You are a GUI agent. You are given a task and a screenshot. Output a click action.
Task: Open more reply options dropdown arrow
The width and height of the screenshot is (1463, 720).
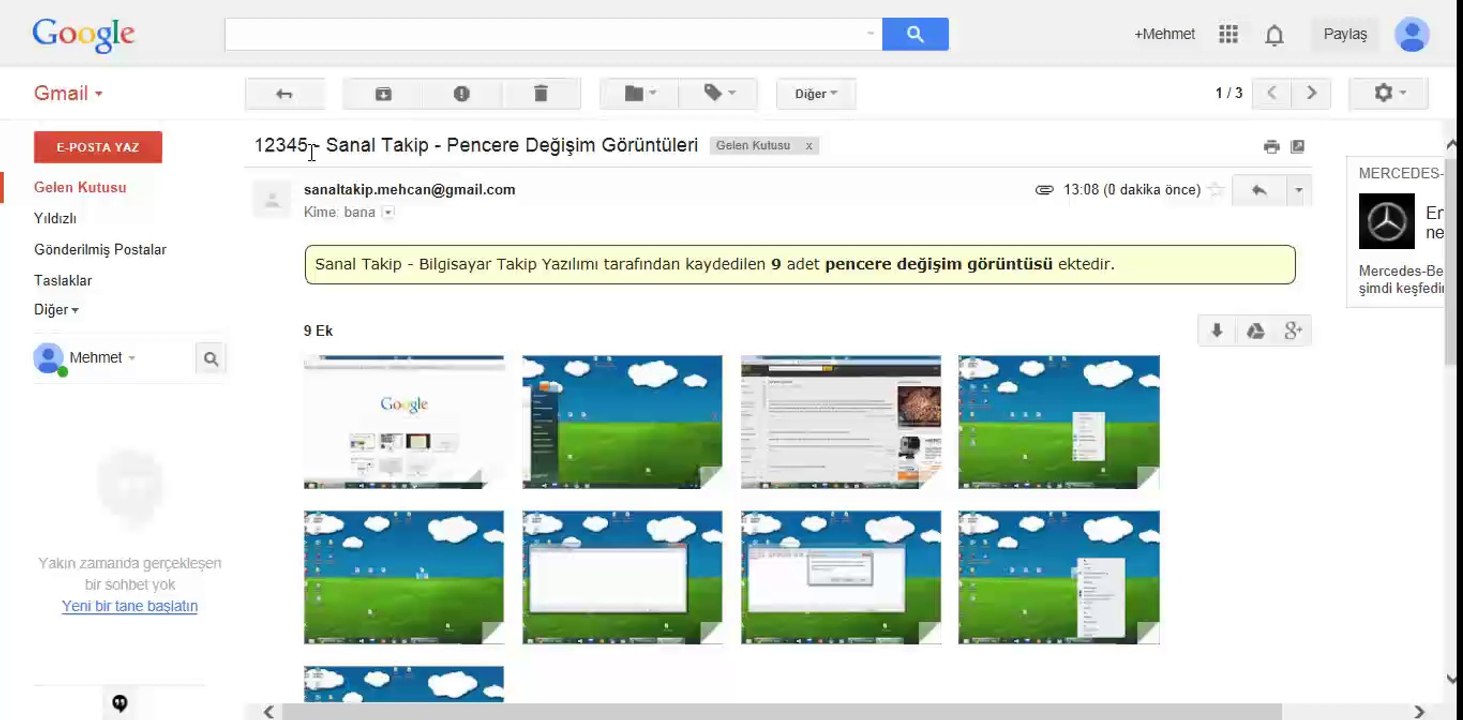(x=1298, y=190)
